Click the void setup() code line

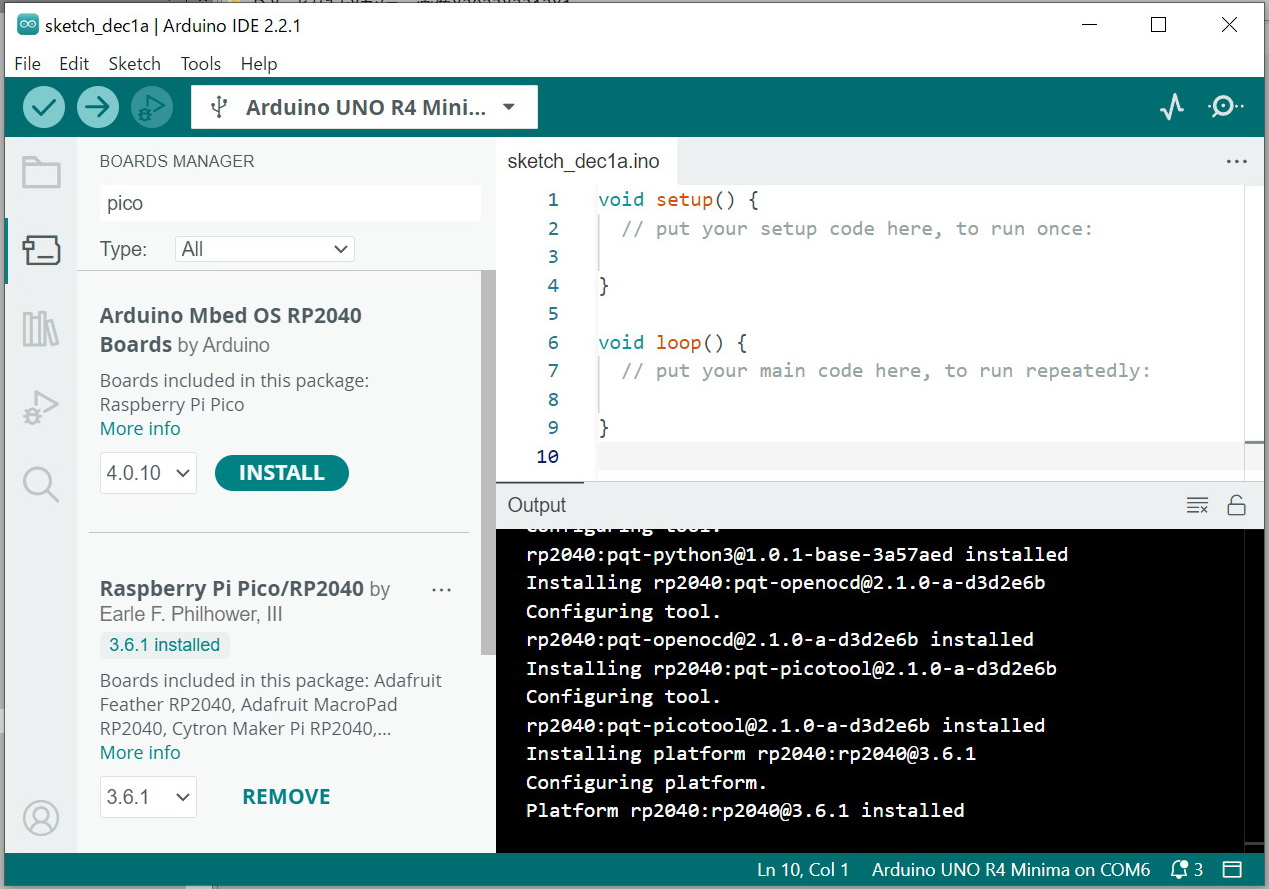(678, 200)
